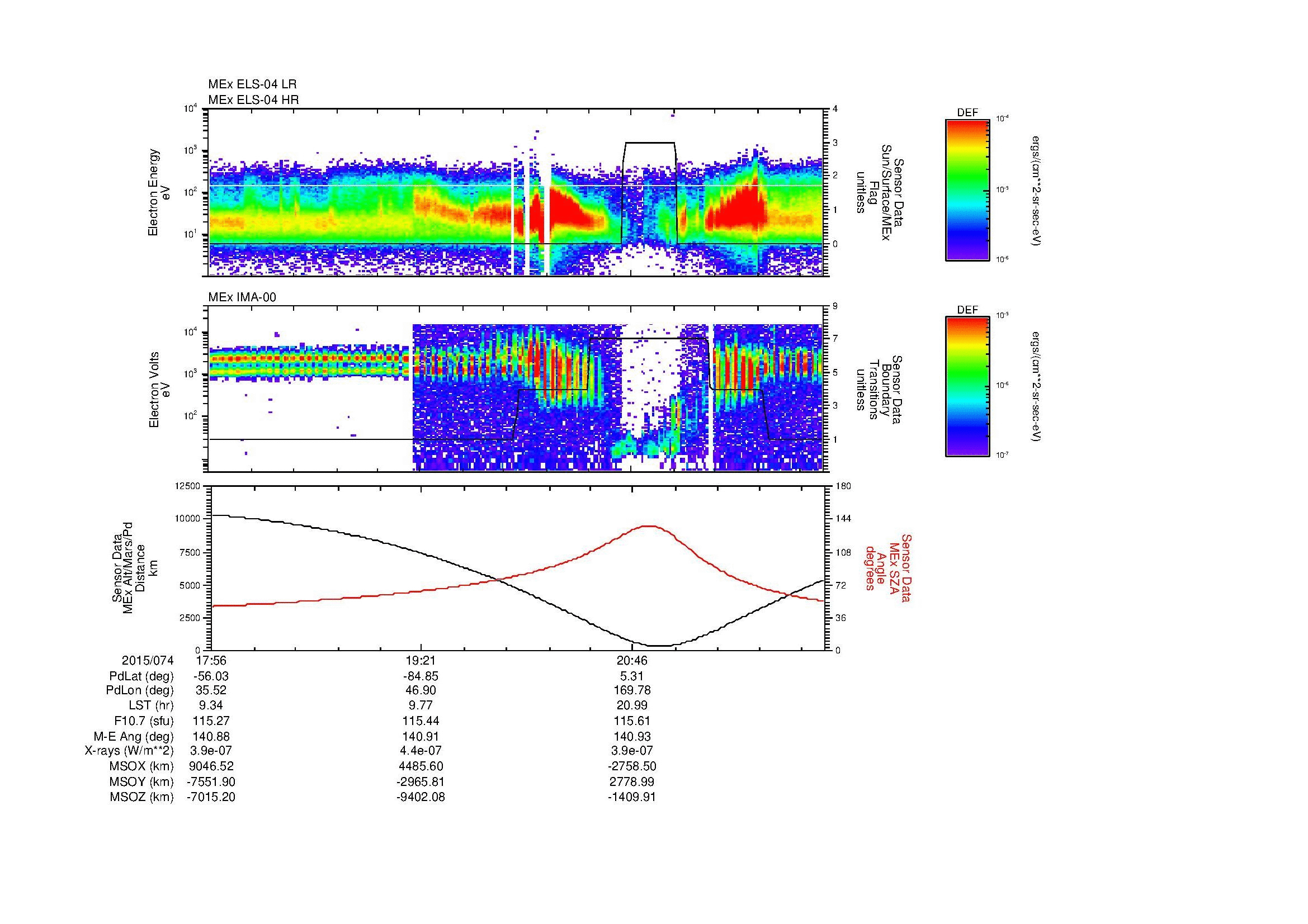Image resolution: width=1308 pixels, height=924 pixels.
Task: Click the F10.7 value '115.27'
Action: 211,721
